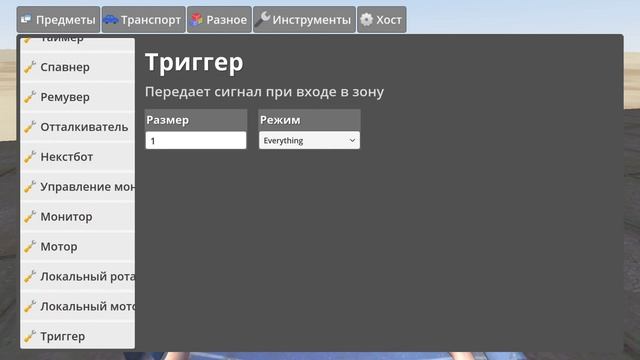Click the wrench icon beside Некстбот
This screenshot has width=640, height=360.
coord(30,157)
